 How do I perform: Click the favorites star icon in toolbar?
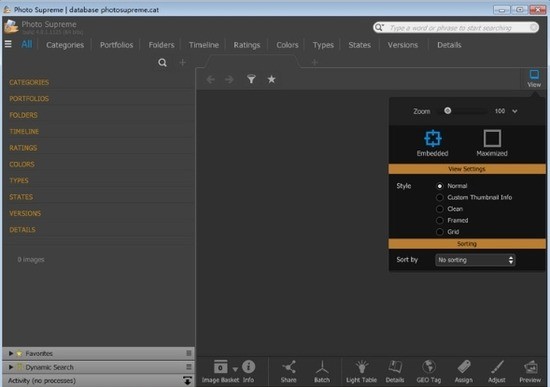point(271,79)
